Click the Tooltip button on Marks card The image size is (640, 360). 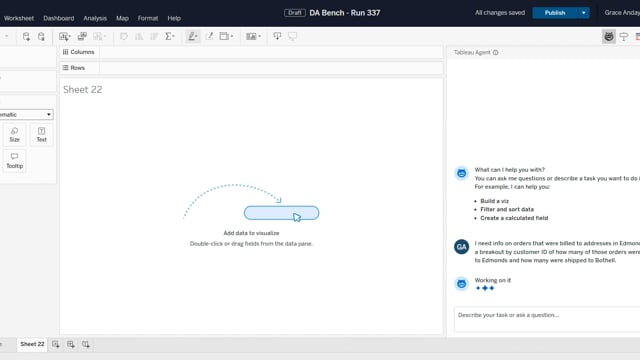(x=15, y=161)
